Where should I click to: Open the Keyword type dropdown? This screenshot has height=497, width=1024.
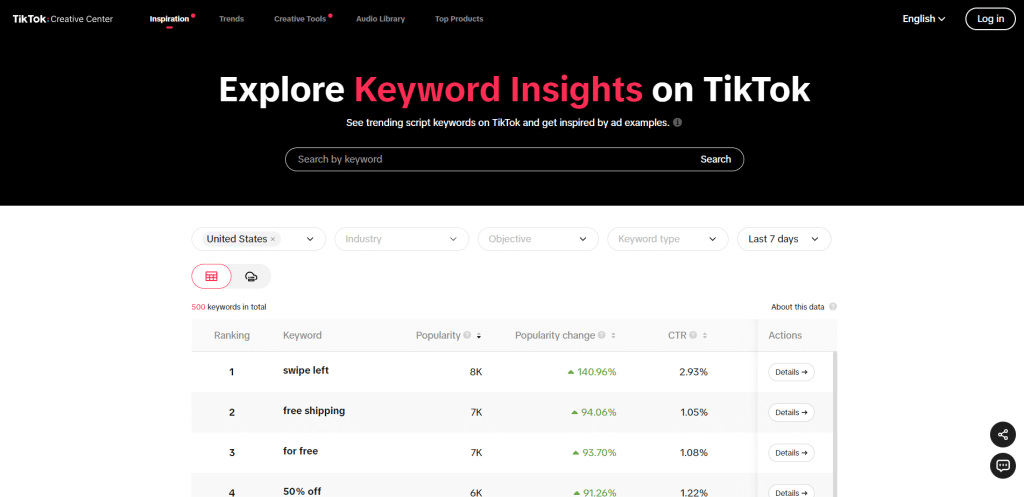tap(667, 239)
